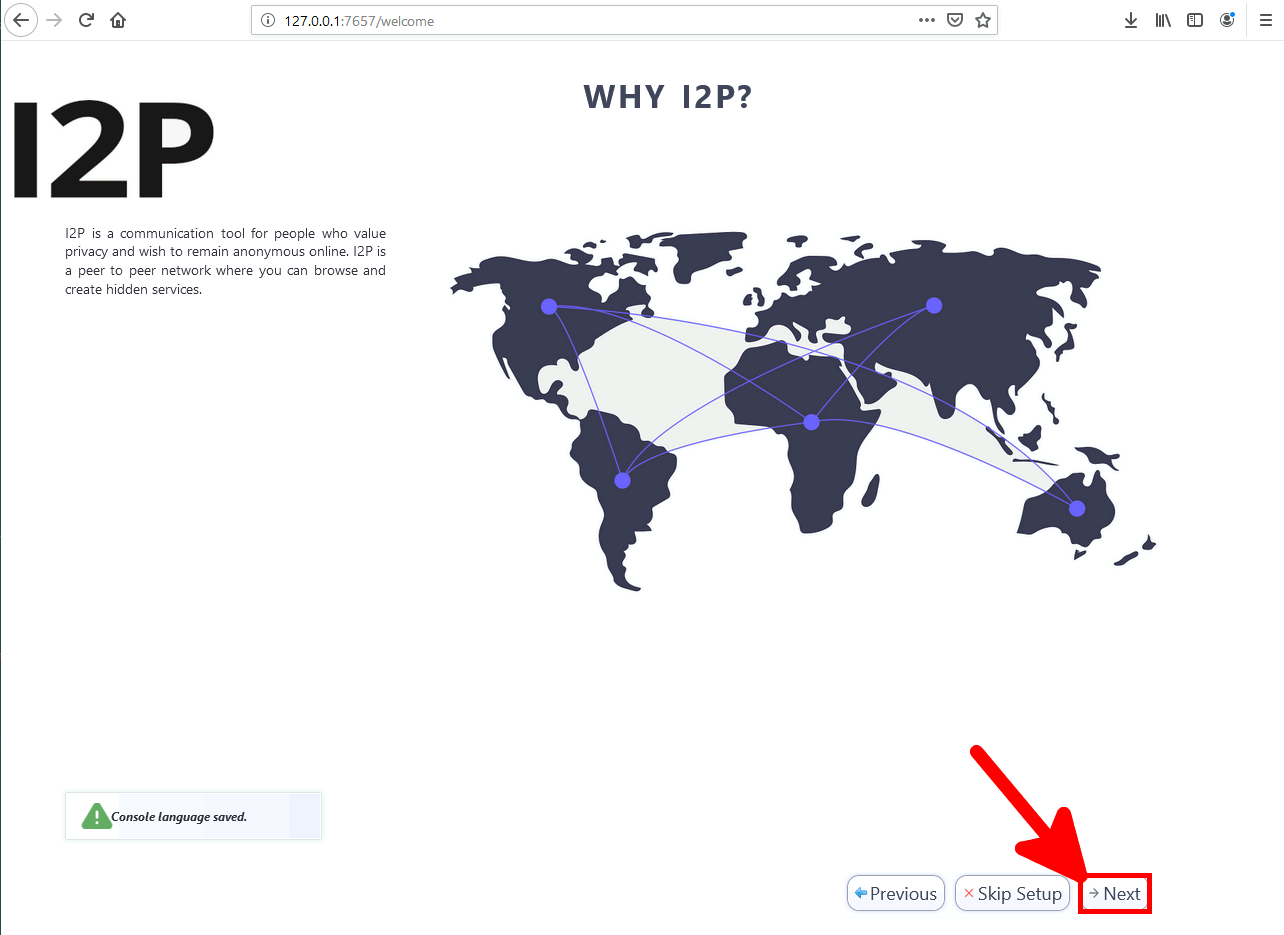Viewport: 1284px width, 935px height.
Task: Open page actions three-dot menu
Action: pyautogui.click(x=927, y=20)
